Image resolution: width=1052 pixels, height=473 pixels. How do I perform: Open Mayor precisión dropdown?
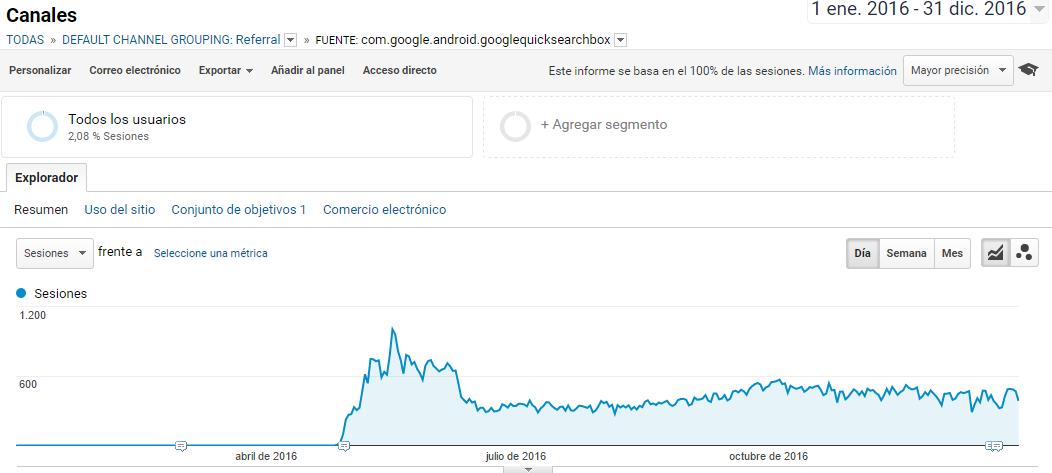point(957,70)
